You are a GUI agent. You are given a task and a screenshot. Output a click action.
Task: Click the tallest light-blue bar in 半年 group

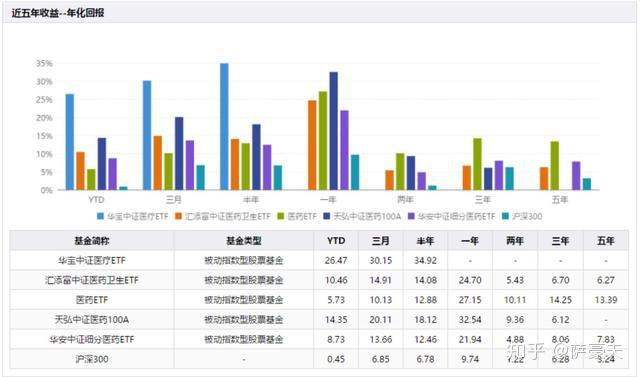pos(224,126)
